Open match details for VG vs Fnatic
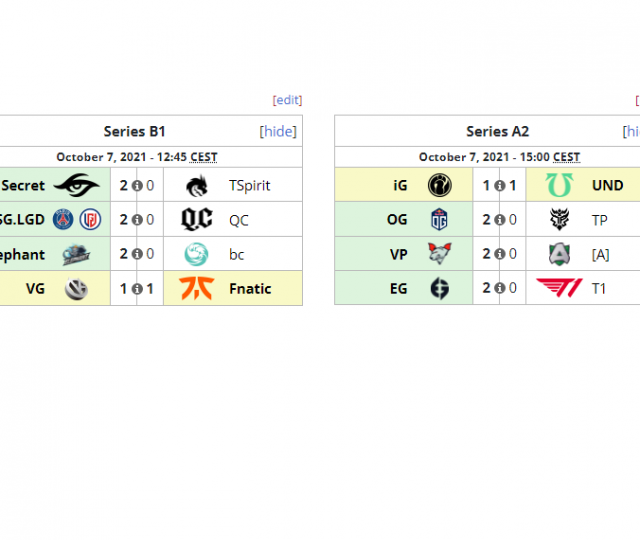 click(x=137, y=289)
